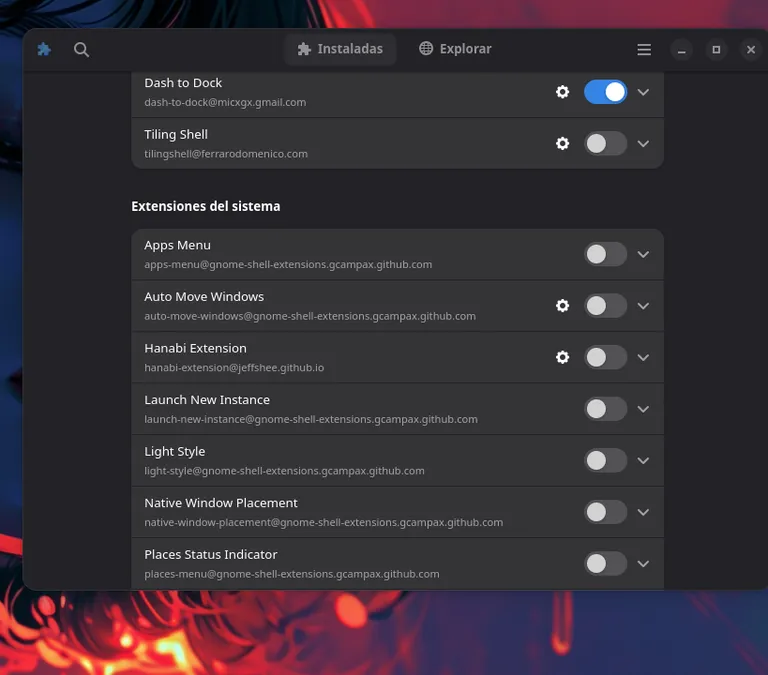Enable the Tiling Shell toggle

(605, 144)
